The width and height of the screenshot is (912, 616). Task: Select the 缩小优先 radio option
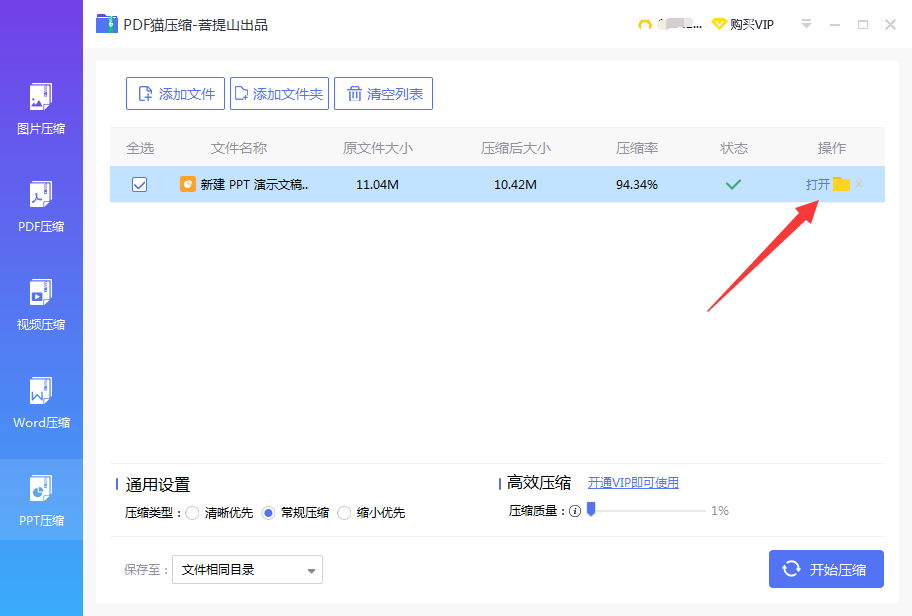click(344, 512)
